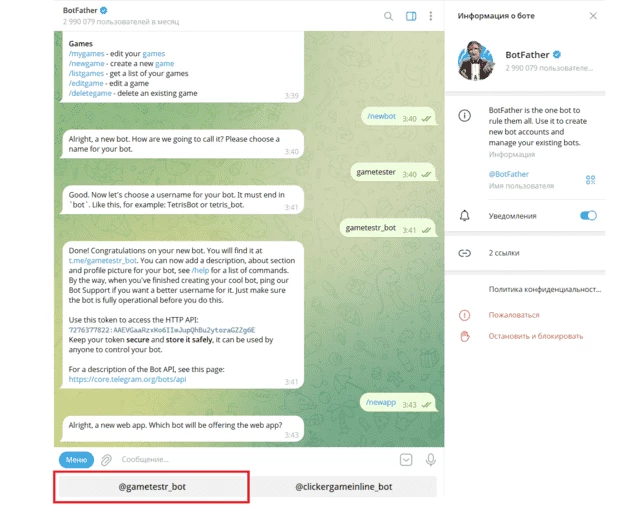This screenshot has width=636, height=520.
Task: Open chat search with magnifier icon
Action: pos(388,16)
